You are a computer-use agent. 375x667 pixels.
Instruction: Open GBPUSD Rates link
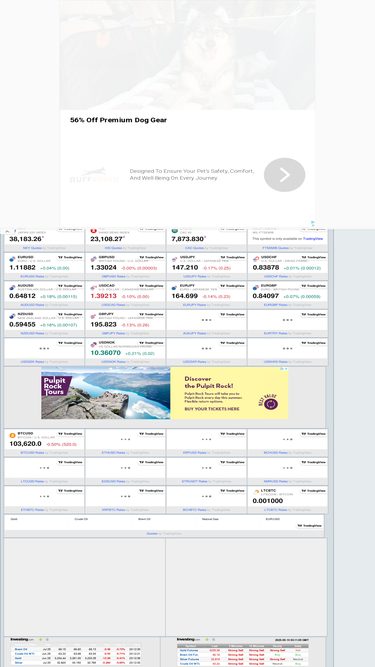point(114,276)
